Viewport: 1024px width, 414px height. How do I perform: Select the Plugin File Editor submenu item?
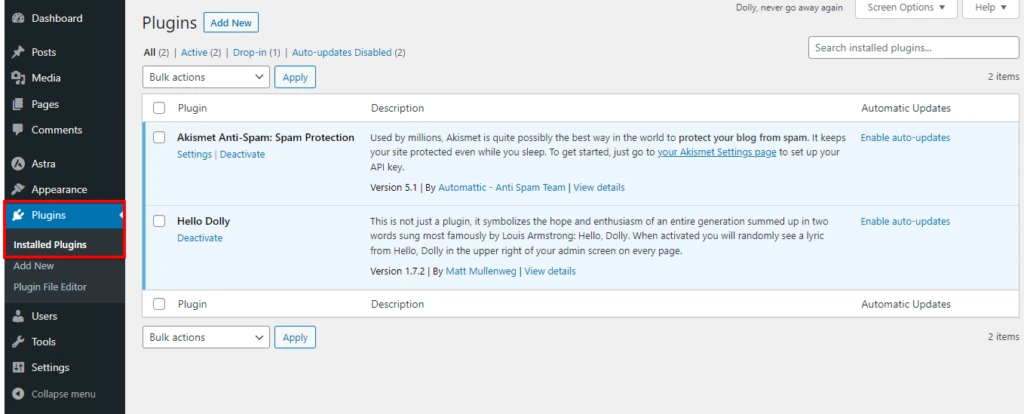point(50,287)
